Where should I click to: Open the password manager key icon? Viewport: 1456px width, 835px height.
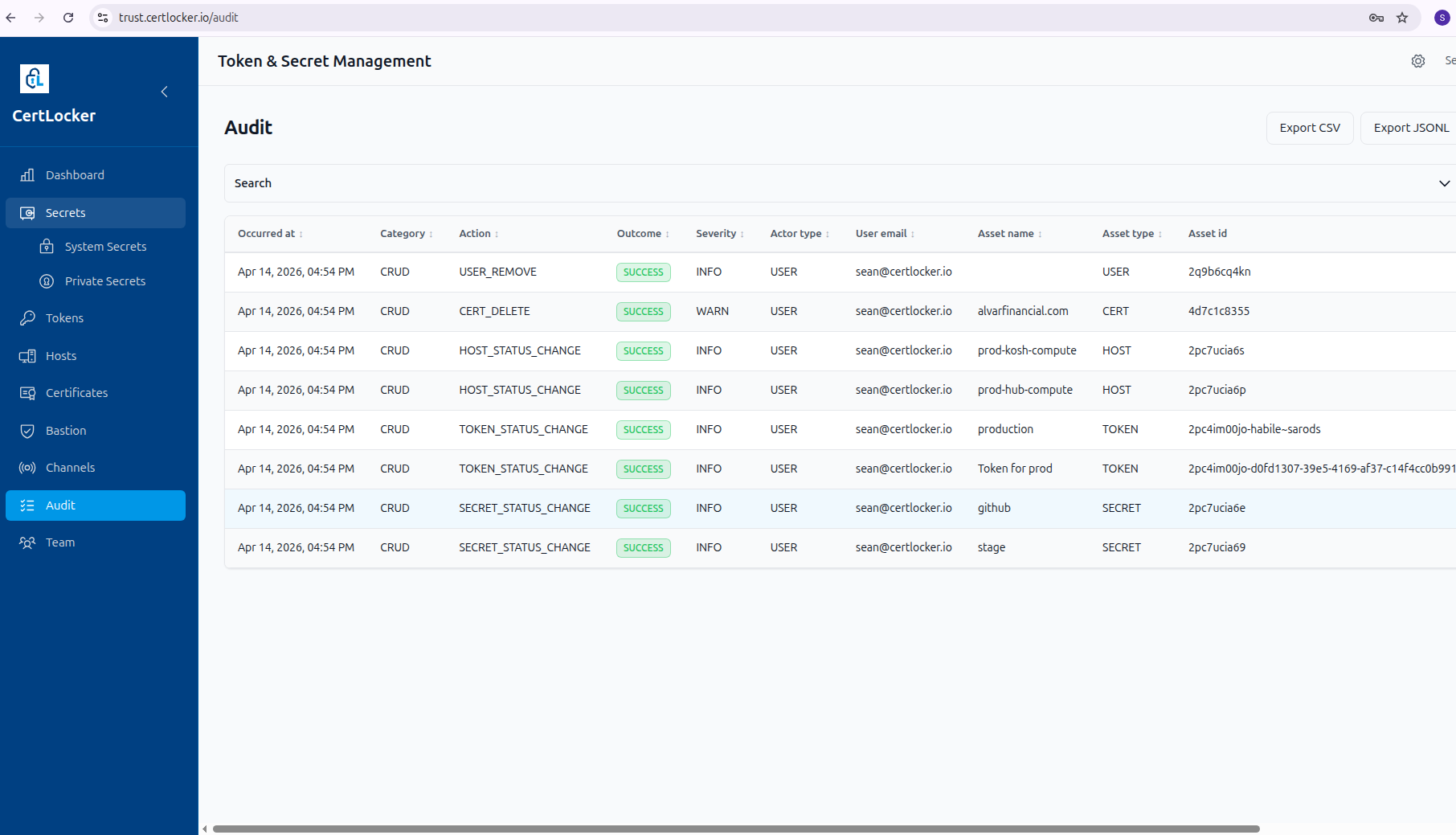point(1376,18)
